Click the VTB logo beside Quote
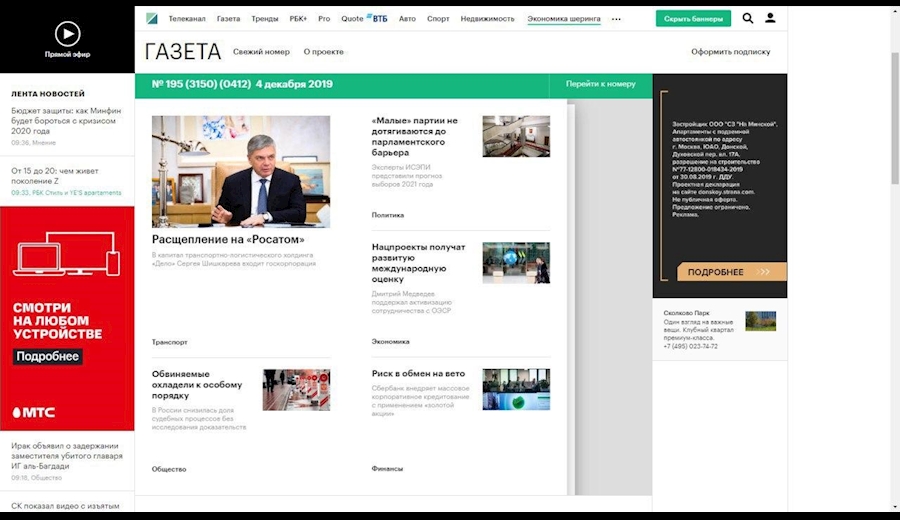The height and width of the screenshot is (520, 900). [378, 18]
